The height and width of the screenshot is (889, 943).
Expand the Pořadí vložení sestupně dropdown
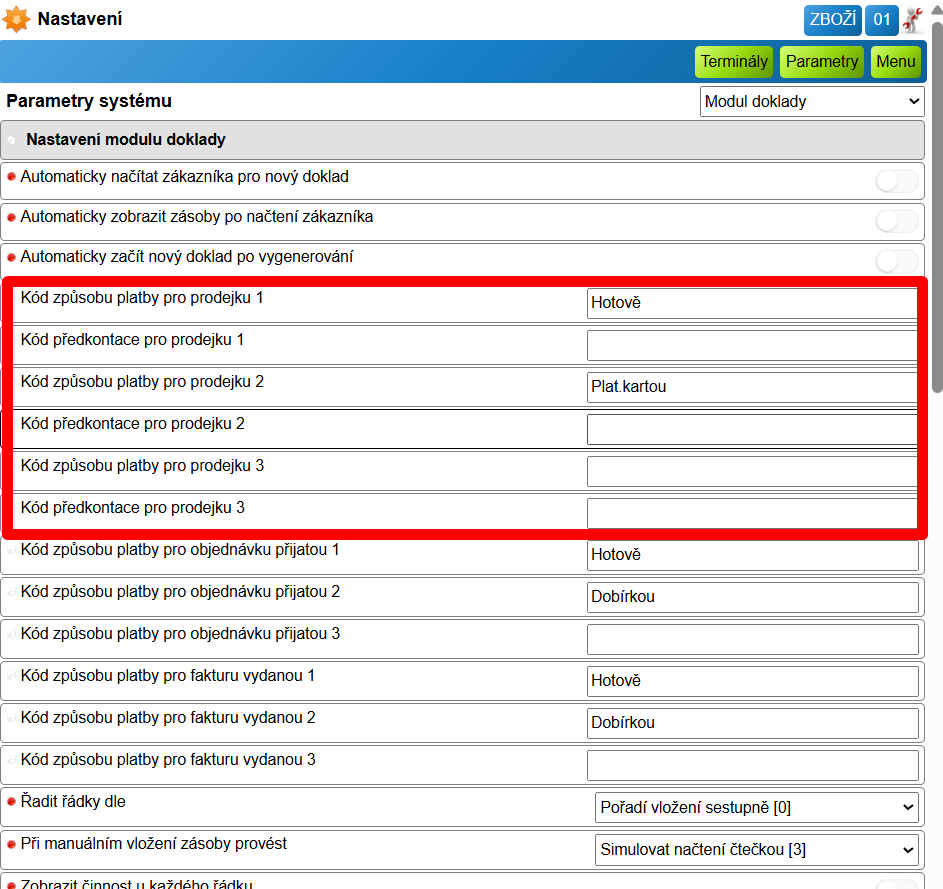757,807
